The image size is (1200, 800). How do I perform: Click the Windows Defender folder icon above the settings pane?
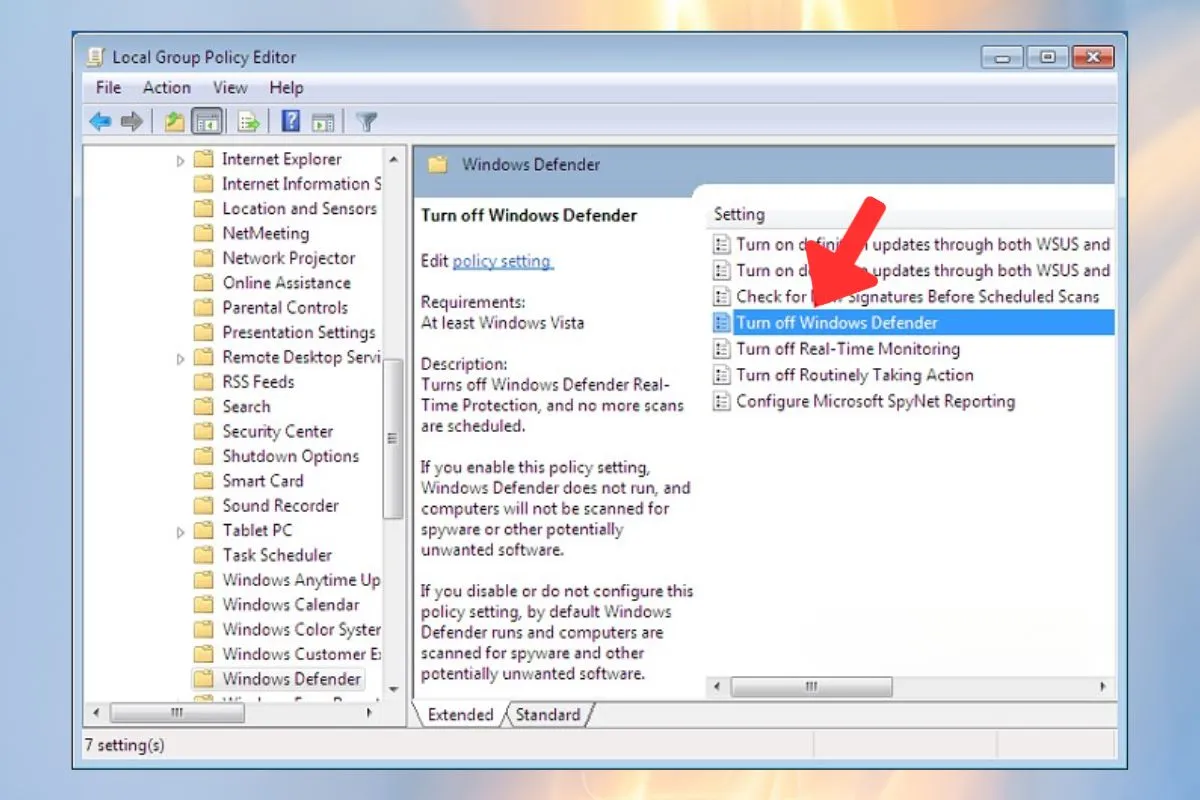(437, 164)
